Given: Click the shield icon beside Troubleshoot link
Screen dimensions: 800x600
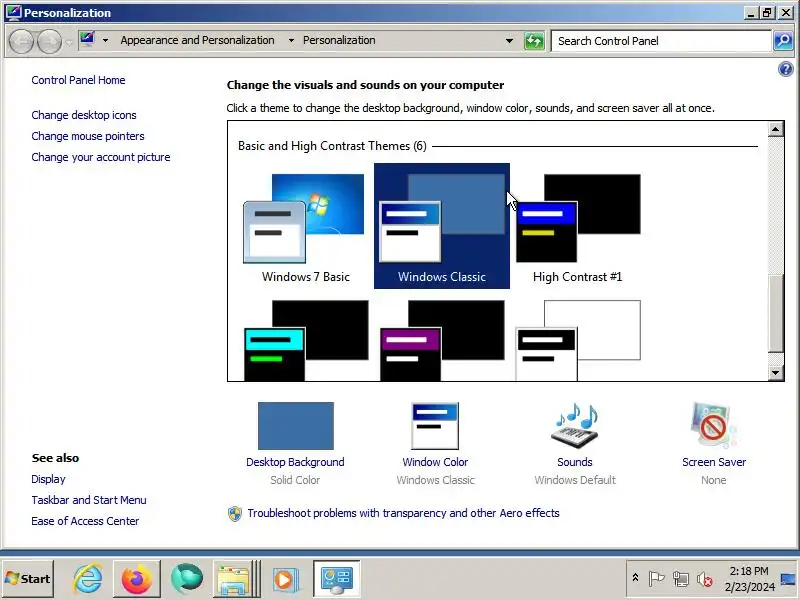Looking at the screenshot, I should (x=235, y=513).
